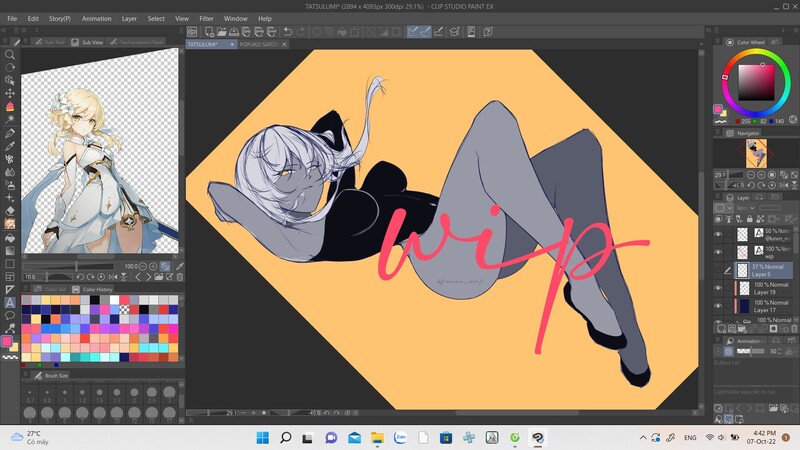Open Color Wheel panel menu
The image size is (800, 450).
[x=717, y=42]
